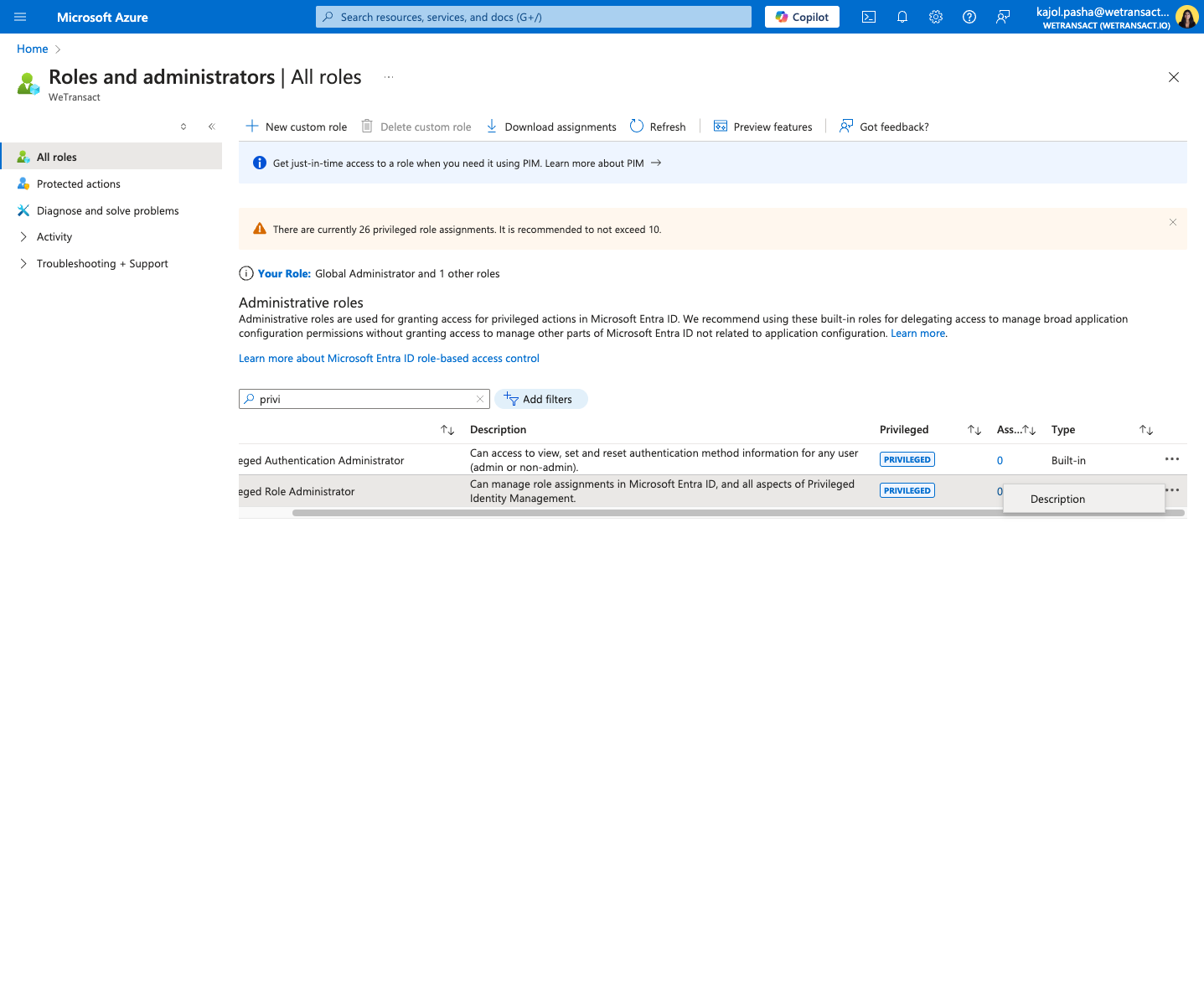Screen dimensions: 1204x1004
Task: Open more options ellipsis next to page title
Action: coord(389,77)
